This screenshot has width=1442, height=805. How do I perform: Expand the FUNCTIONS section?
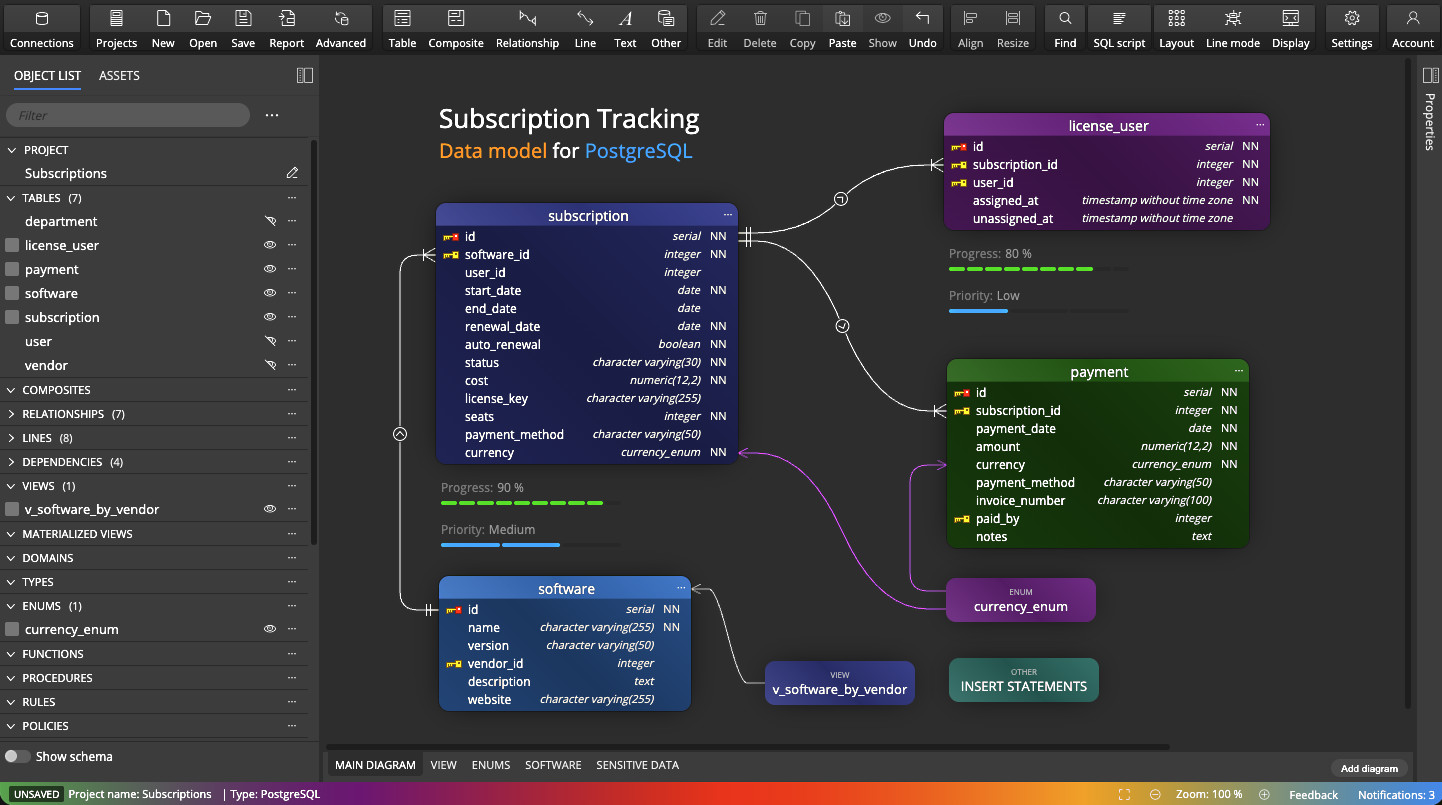pos(11,653)
